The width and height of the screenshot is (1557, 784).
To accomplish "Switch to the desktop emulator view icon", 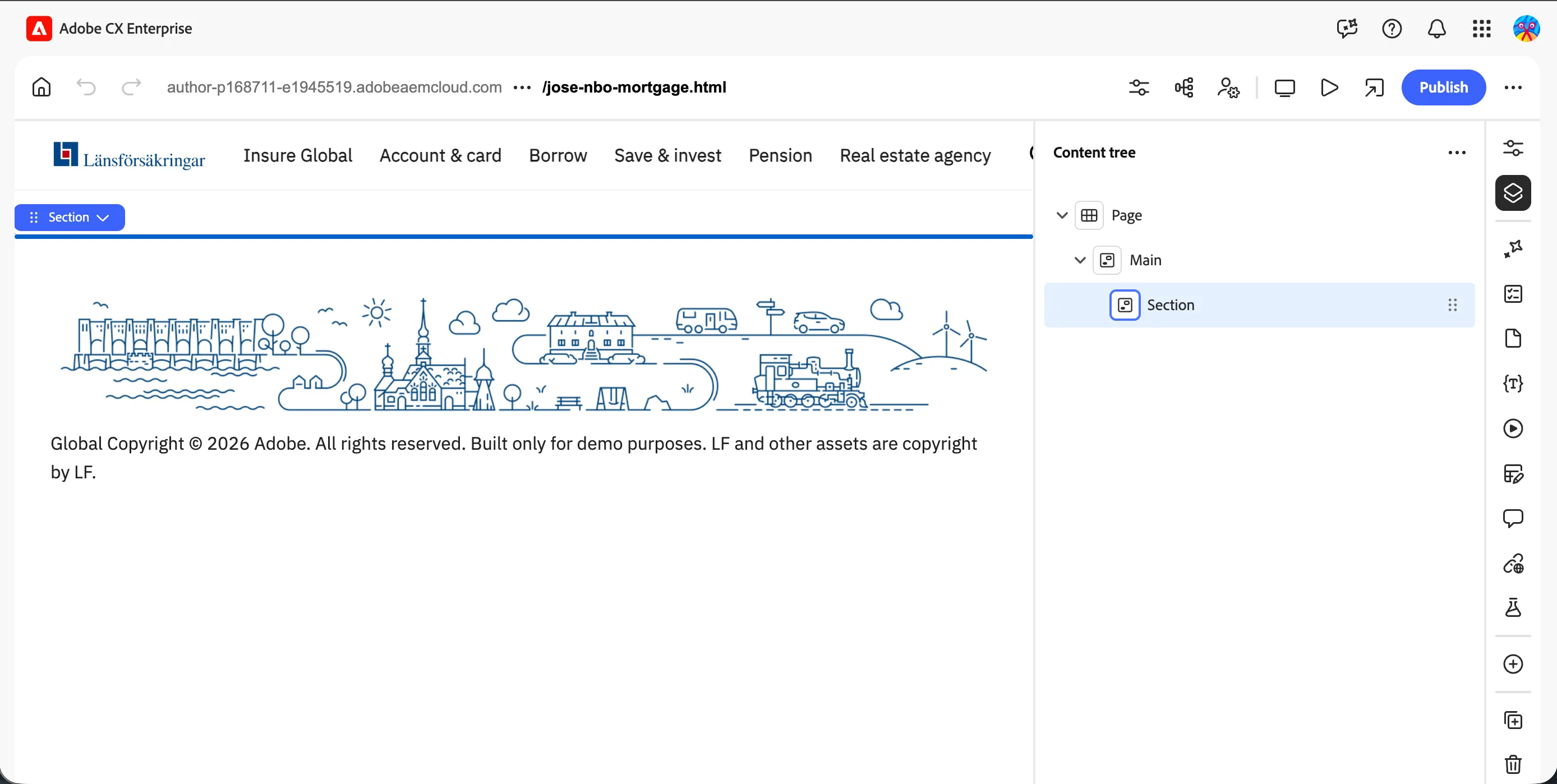I will click(1285, 87).
